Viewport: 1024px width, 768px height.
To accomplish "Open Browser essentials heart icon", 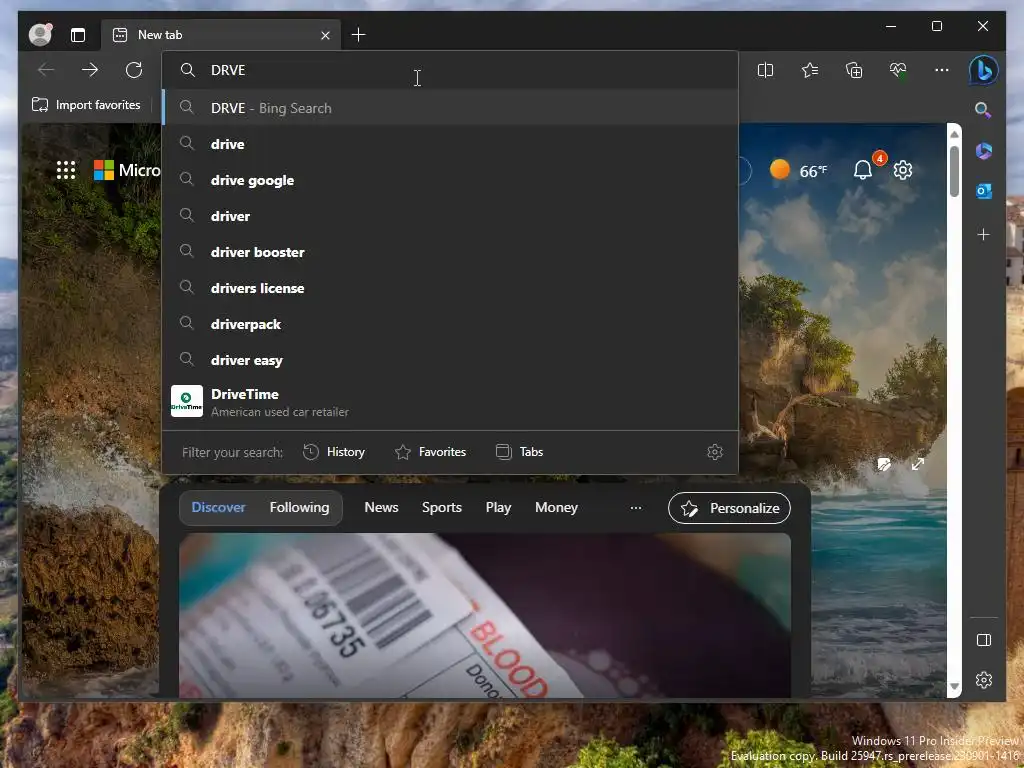I will (x=898, y=70).
